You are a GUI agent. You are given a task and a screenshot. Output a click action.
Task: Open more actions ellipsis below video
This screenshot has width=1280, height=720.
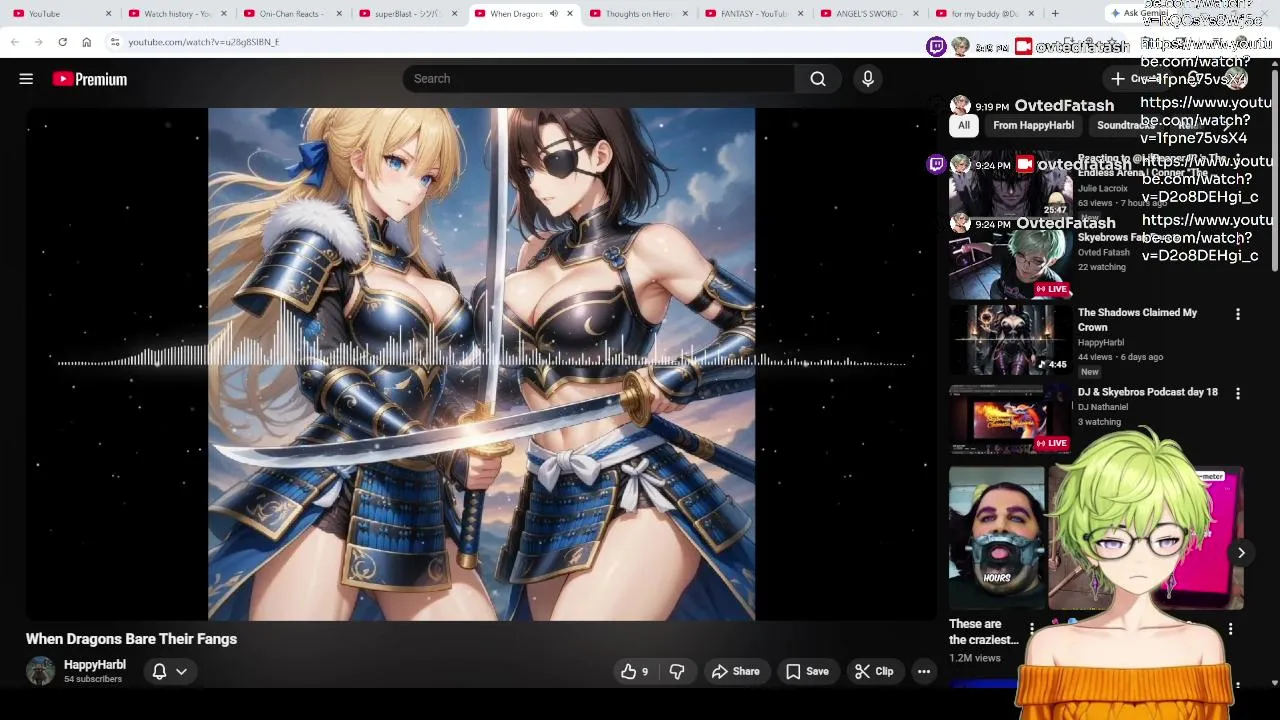[924, 672]
